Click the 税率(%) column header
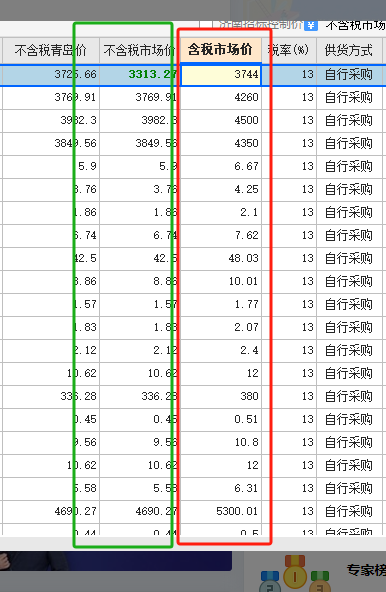The image size is (386, 592). (x=289, y=50)
